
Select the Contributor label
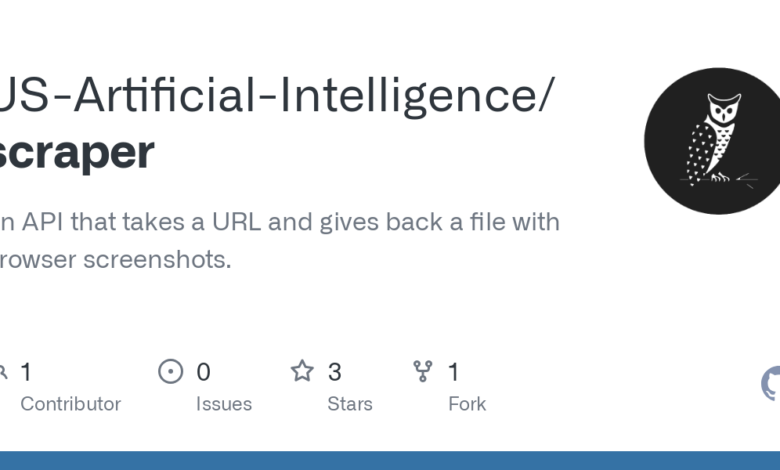coord(70,404)
